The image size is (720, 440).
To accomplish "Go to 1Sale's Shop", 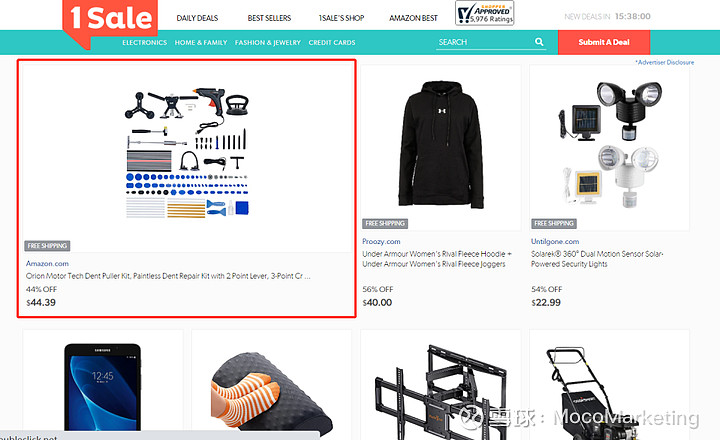I will 341,18.
